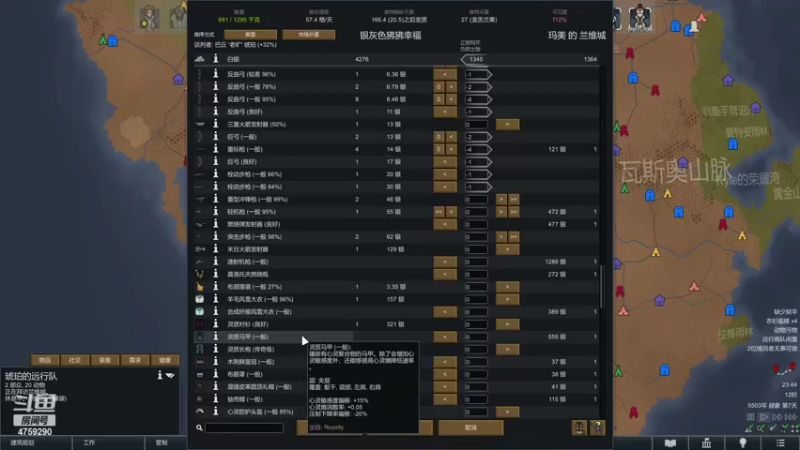Image resolution: width=800 pixels, height=450 pixels.
Task: Open the lightbulb icon in bottom bar
Action: click(743, 443)
